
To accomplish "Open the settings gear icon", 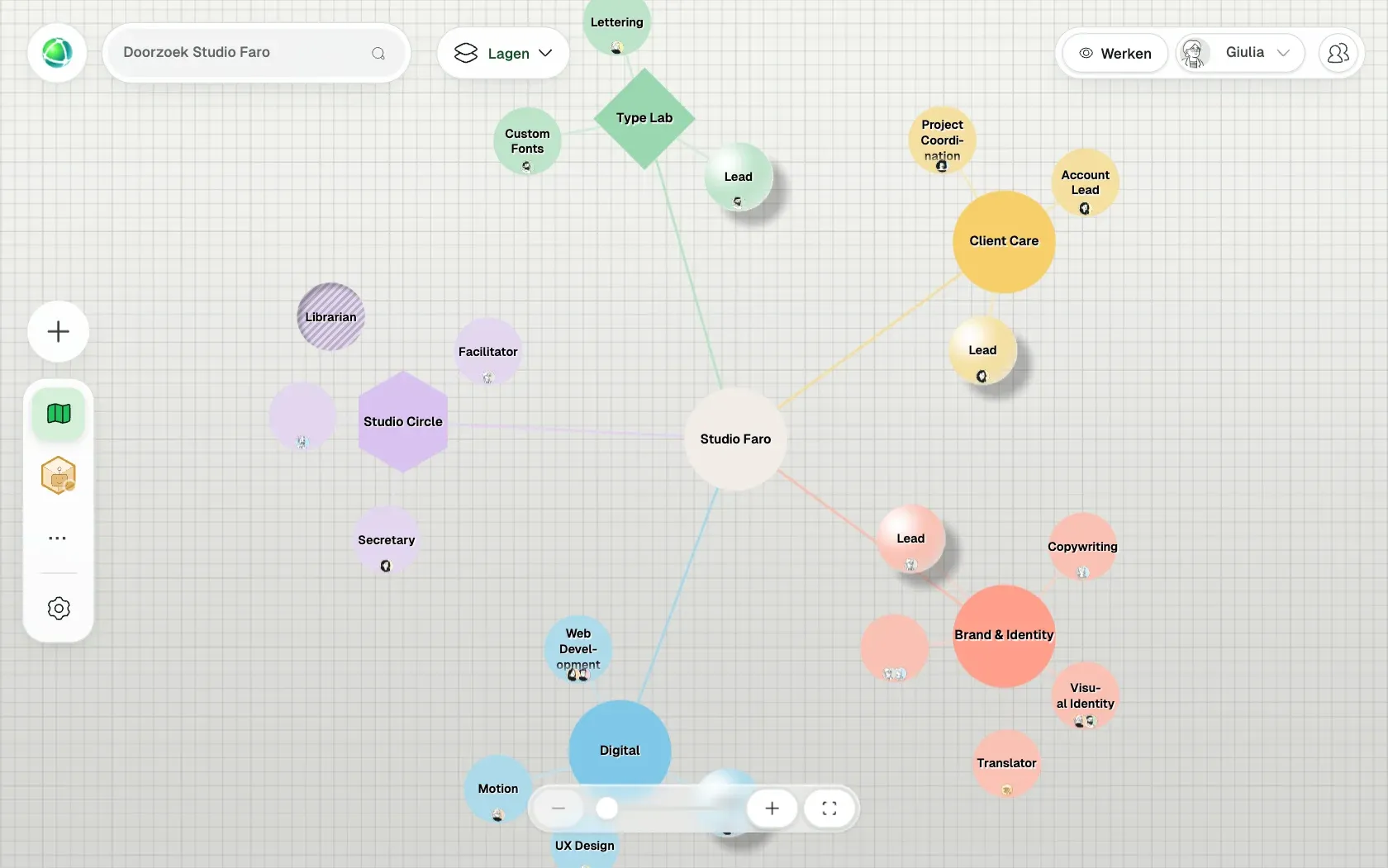I will point(59,609).
